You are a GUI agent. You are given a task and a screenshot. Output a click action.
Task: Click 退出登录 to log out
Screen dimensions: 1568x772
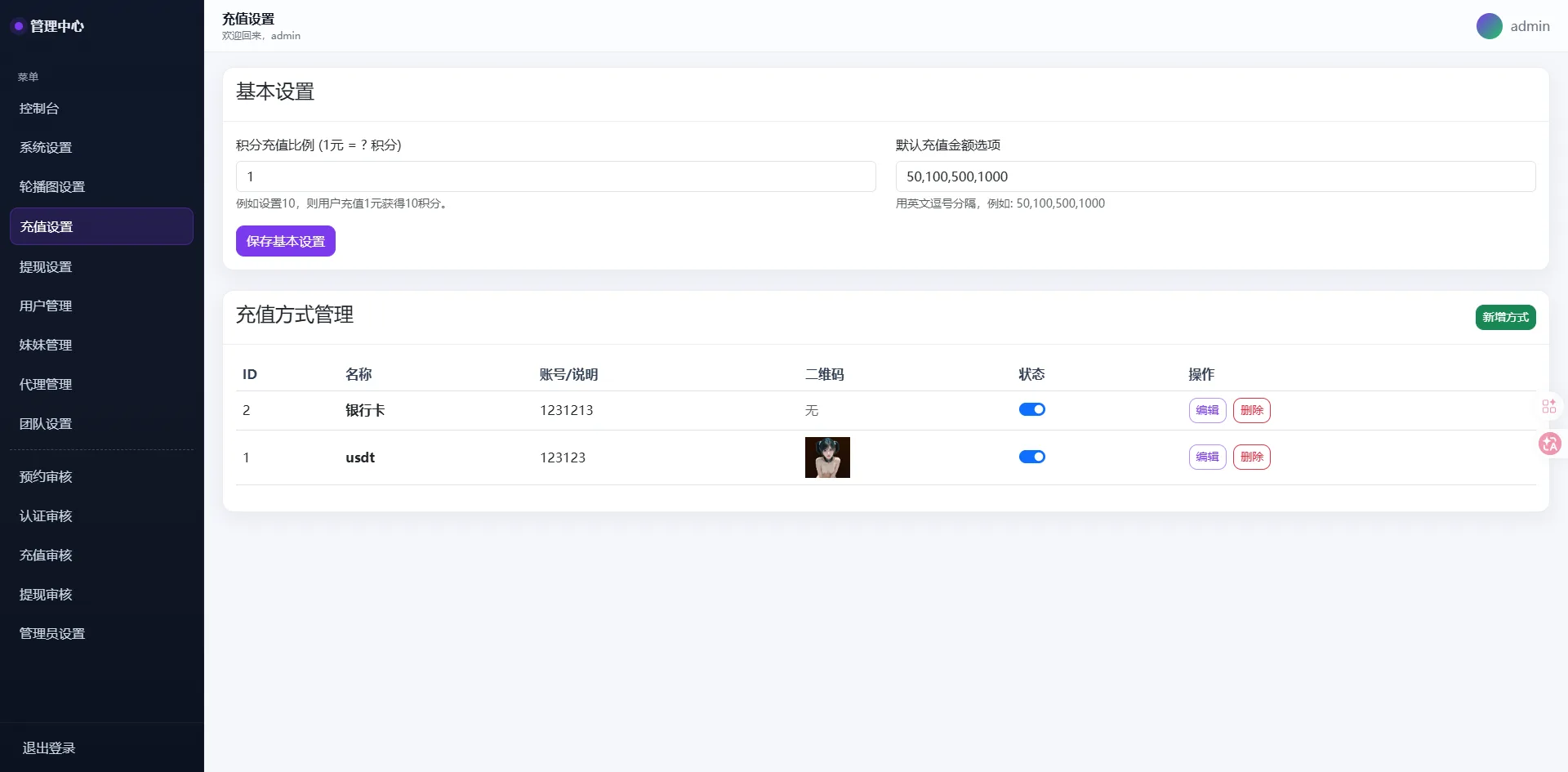tap(49, 748)
